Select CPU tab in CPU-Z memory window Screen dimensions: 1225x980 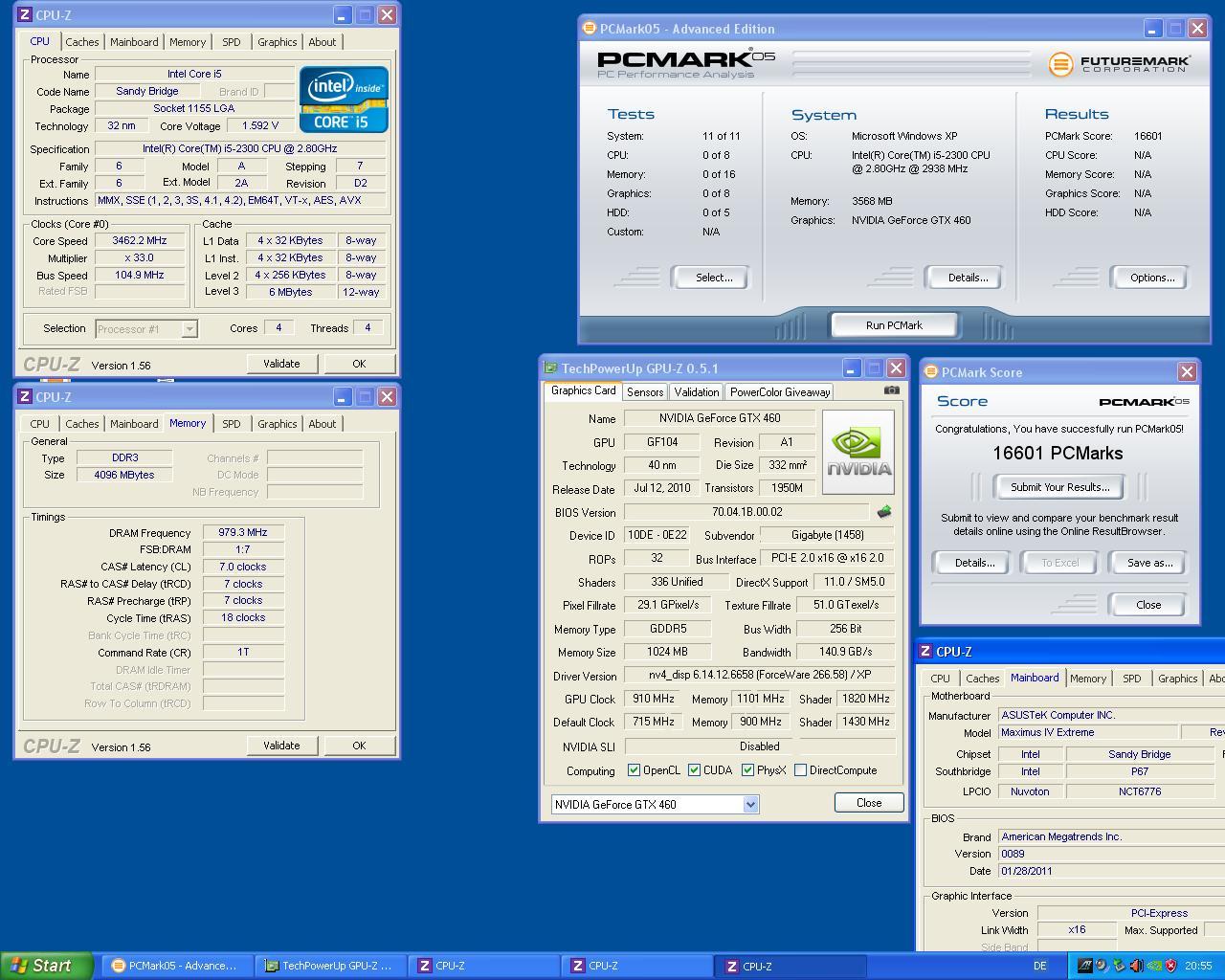39,424
